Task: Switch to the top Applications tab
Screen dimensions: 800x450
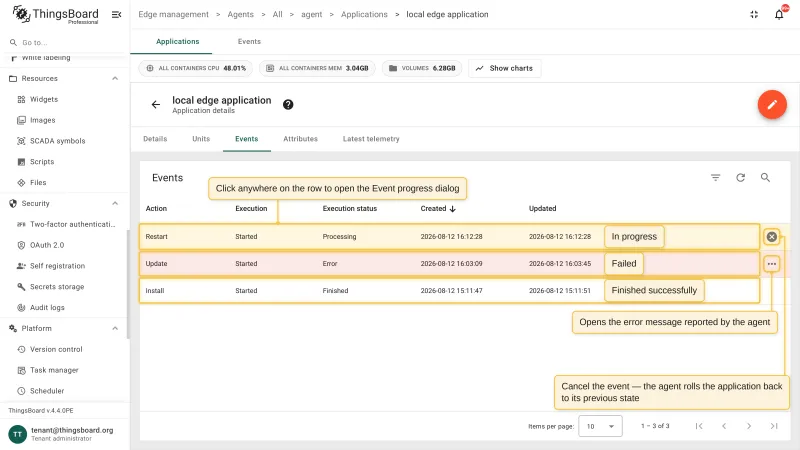Action: point(178,42)
